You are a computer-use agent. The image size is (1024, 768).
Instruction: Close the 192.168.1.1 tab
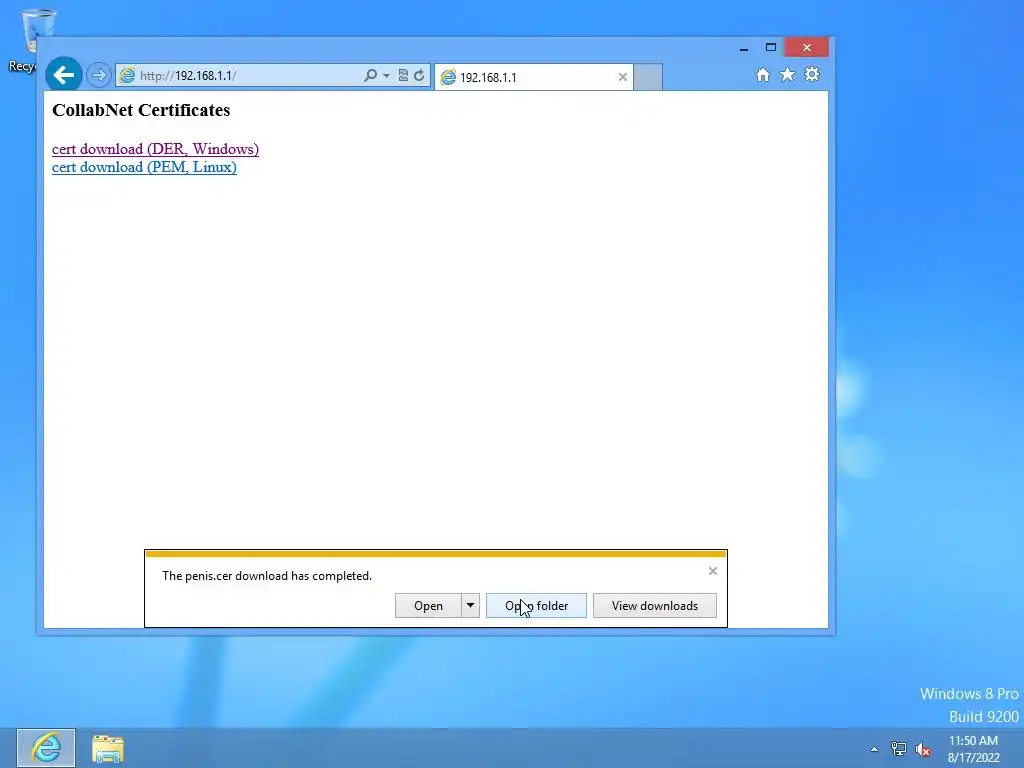pos(622,77)
